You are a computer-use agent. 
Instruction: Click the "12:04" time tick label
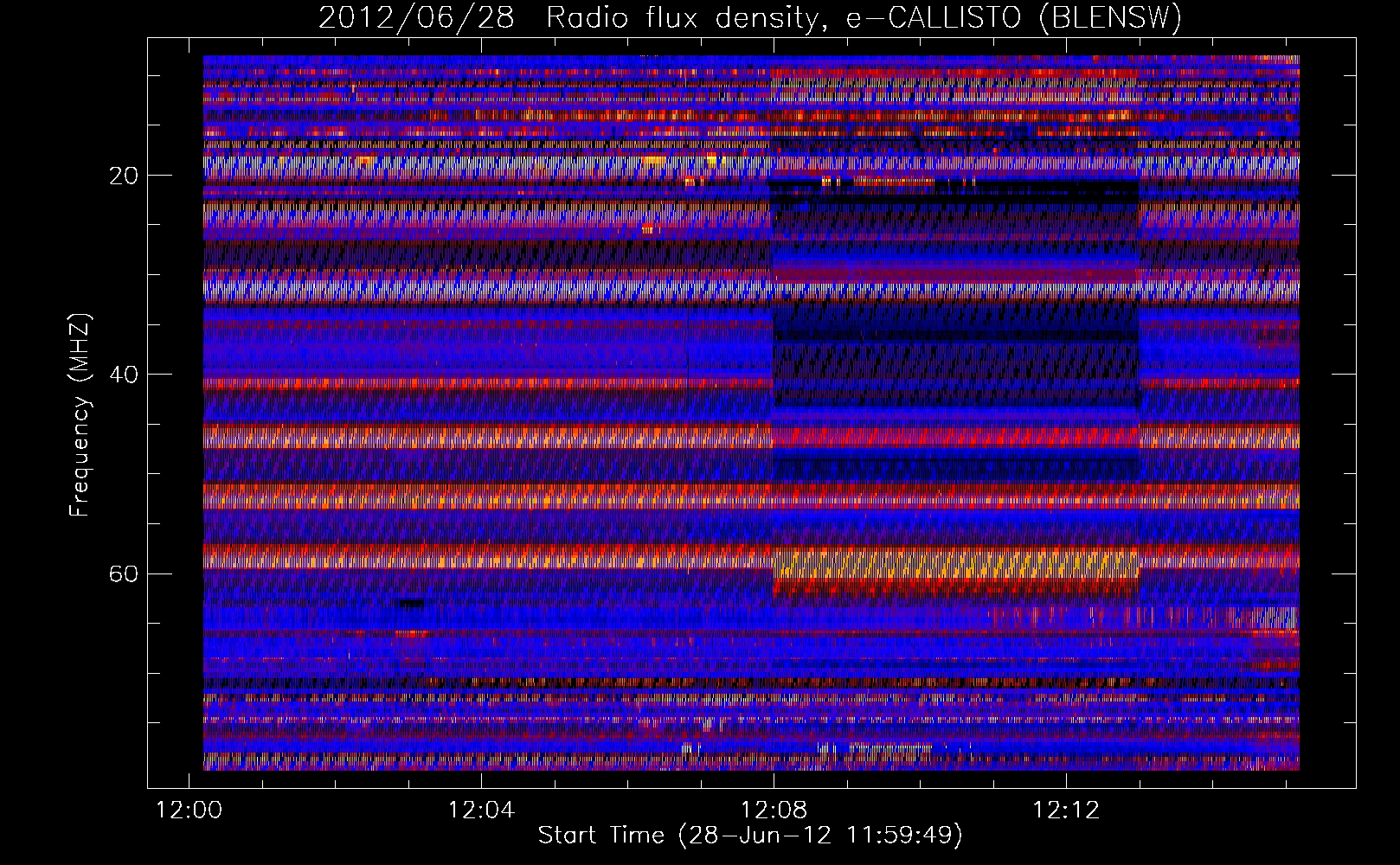click(x=481, y=811)
